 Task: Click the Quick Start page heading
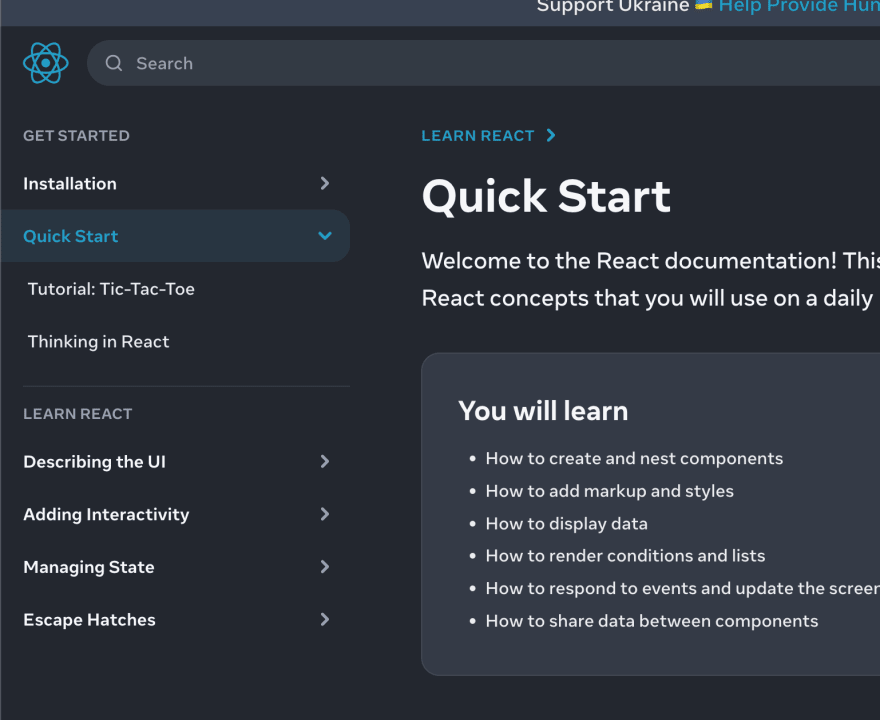click(x=546, y=196)
